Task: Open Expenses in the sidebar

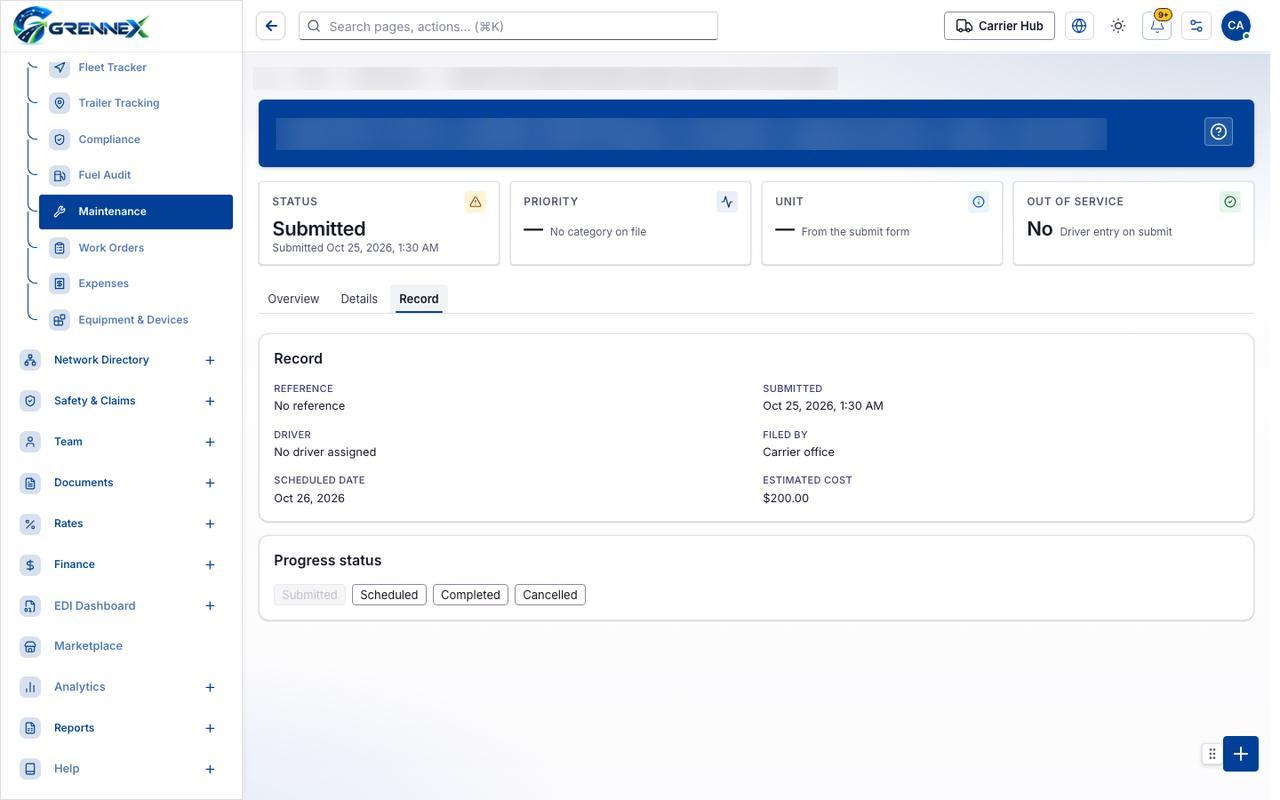Action: click(x=136, y=284)
